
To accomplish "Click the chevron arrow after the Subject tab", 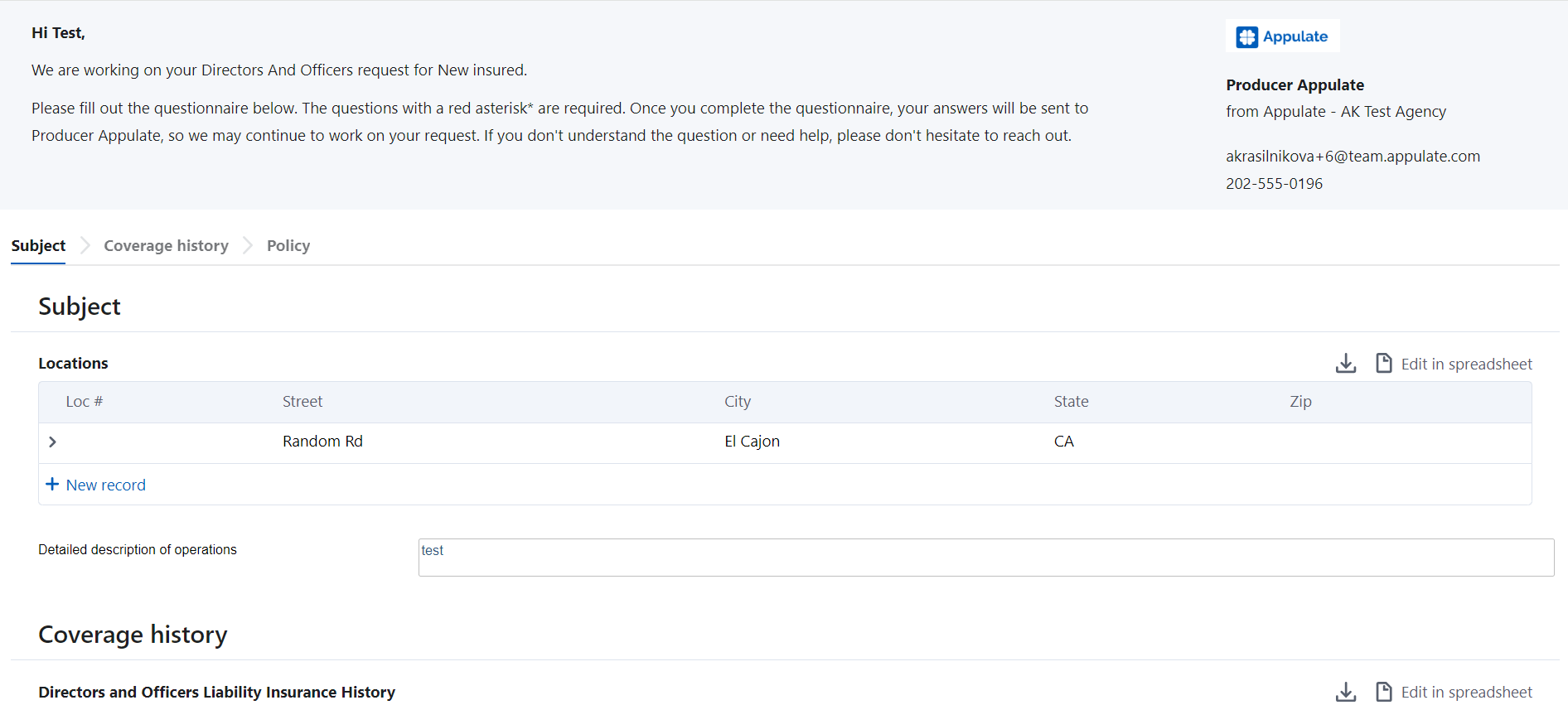I will pos(85,246).
